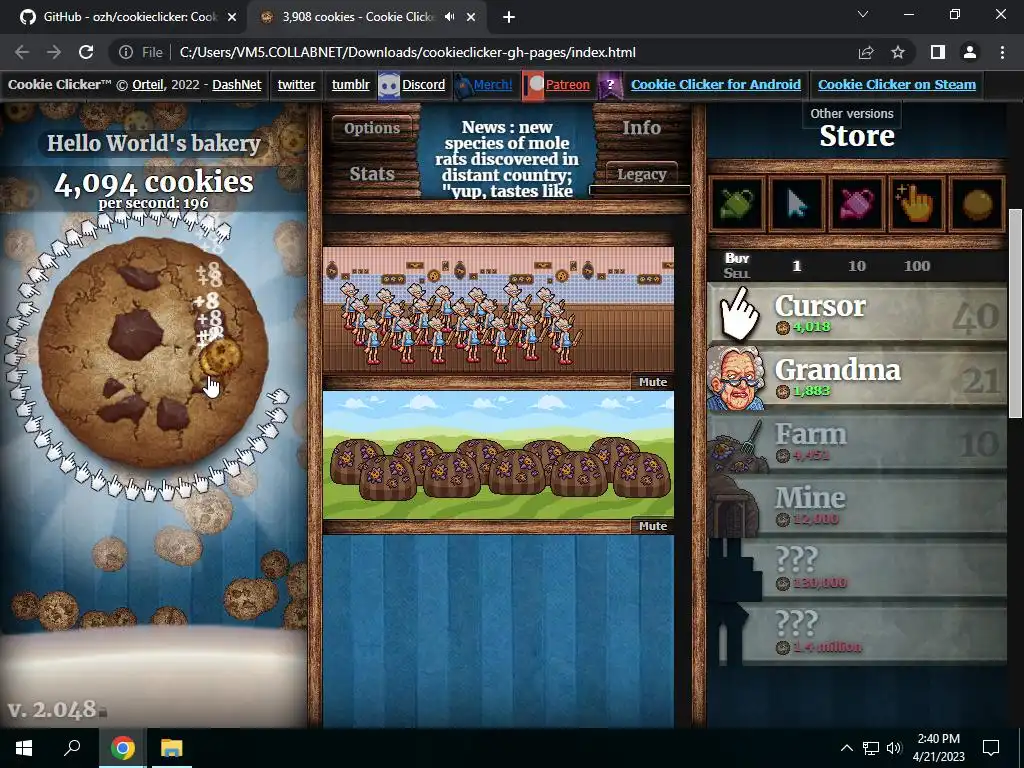Image resolution: width=1024 pixels, height=768 pixels.
Task: Rename Hello World's bakery
Action: [154, 143]
